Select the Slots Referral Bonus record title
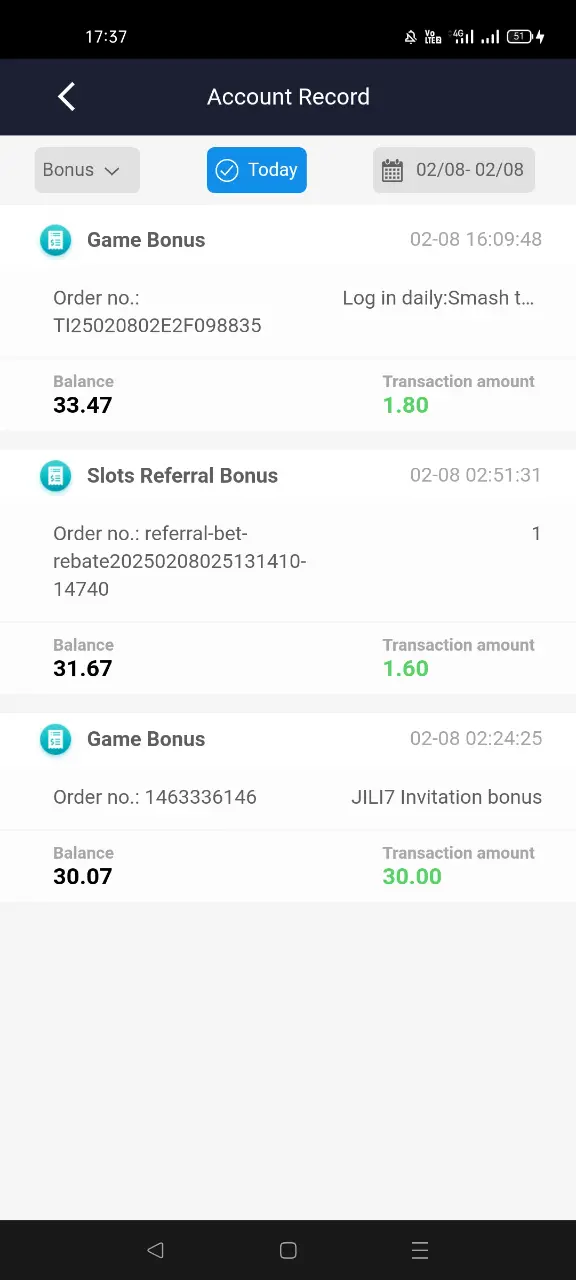Viewport: 576px width, 1280px height. point(182,476)
